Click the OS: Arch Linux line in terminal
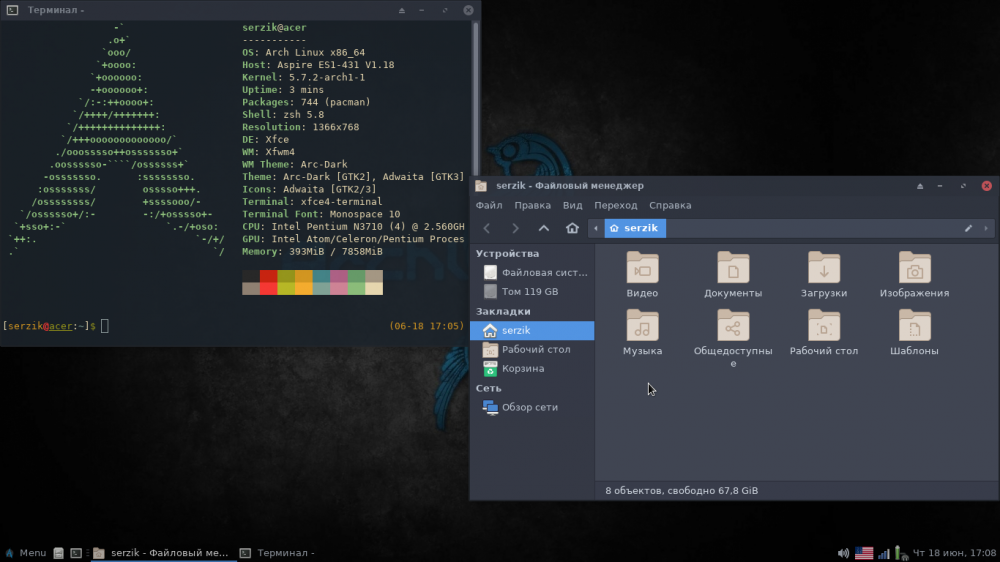The image size is (1000, 562). coord(304,52)
